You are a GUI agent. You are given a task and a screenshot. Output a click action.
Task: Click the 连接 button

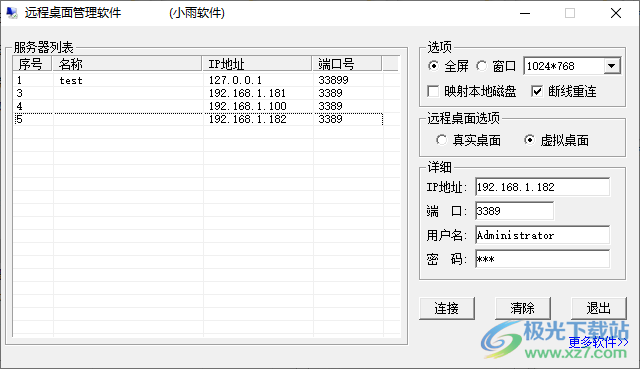447,308
